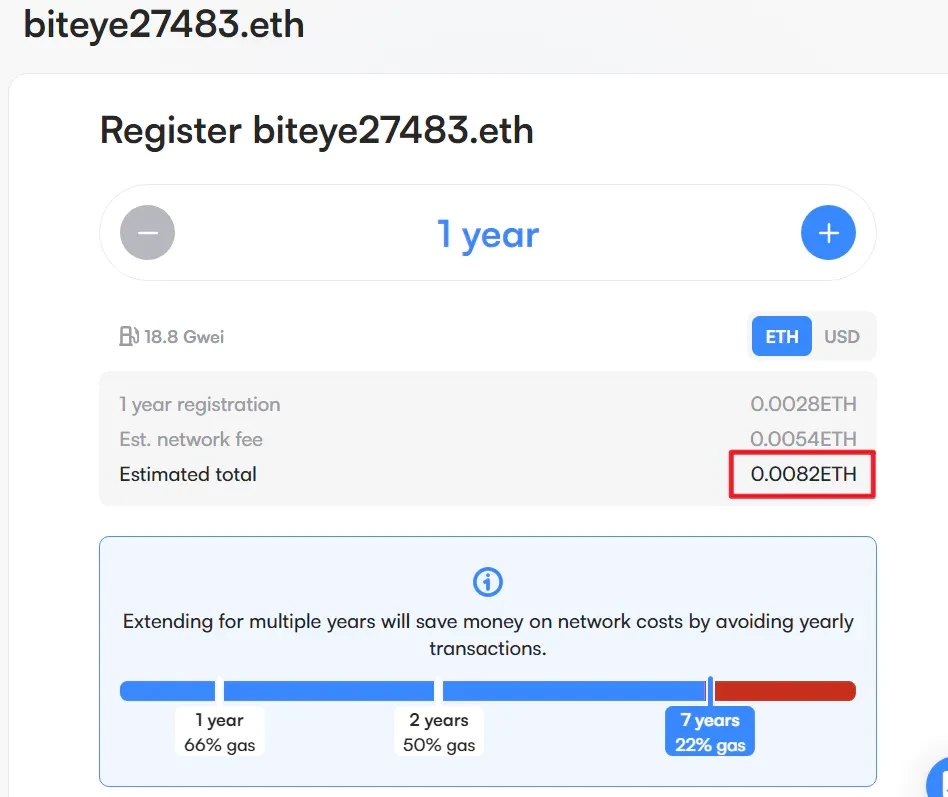
Task: Click the first blue segment of the gas bar
Action: pos(167,691)
